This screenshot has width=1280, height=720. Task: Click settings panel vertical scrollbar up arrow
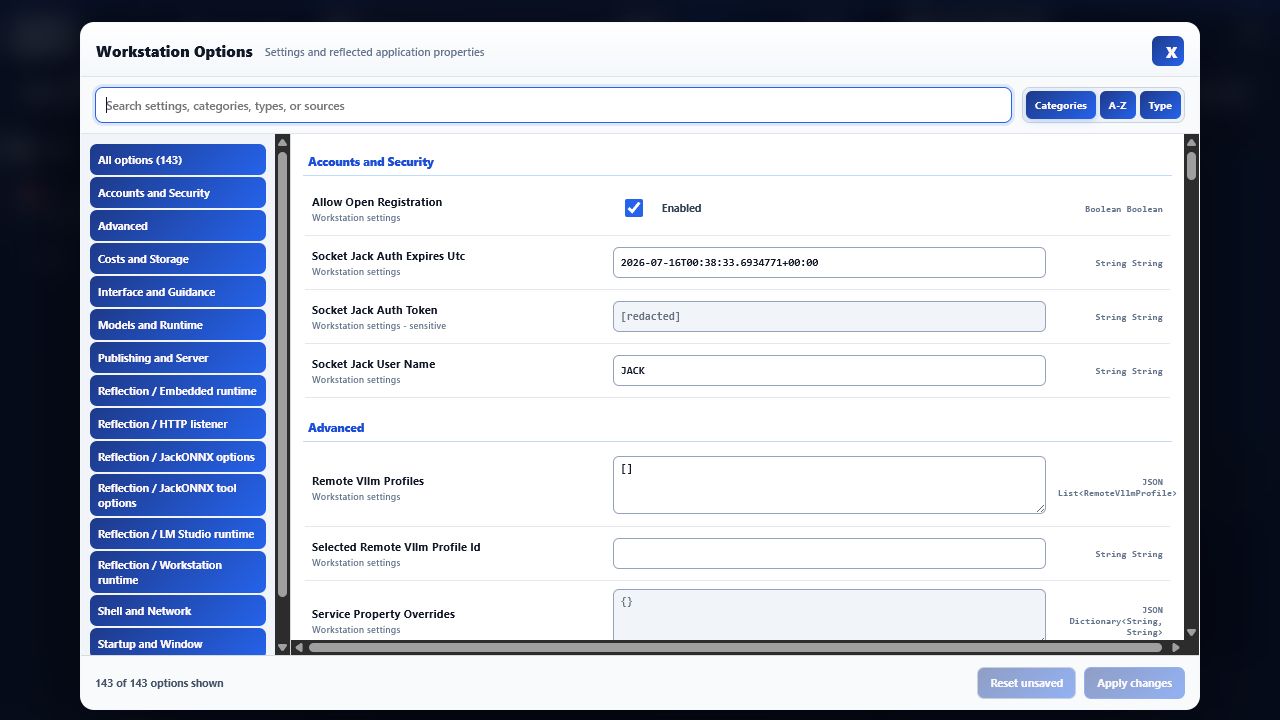pos(1191,142)
